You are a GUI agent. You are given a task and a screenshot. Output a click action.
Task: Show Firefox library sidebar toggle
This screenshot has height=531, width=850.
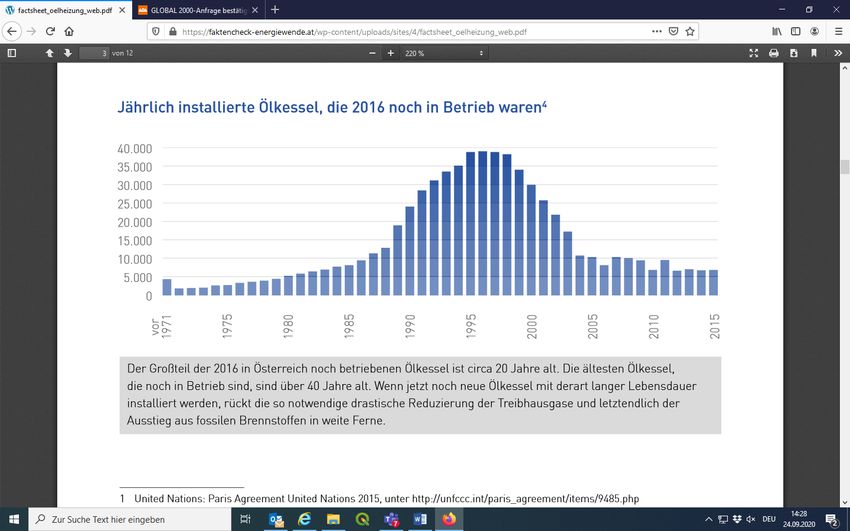776,31
